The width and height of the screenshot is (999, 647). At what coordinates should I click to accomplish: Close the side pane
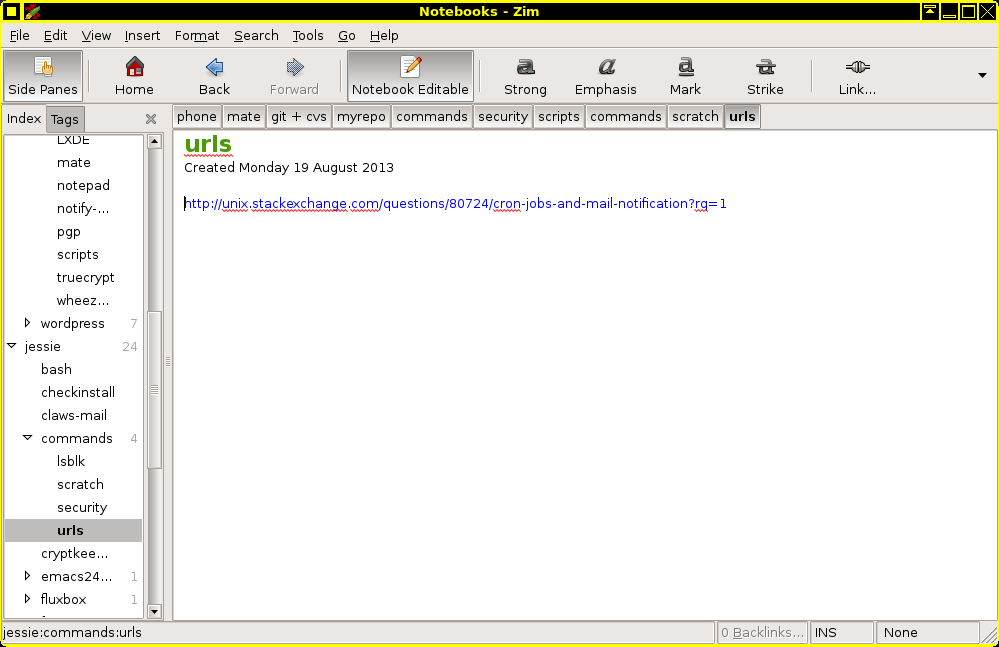(x=151, y=119)
